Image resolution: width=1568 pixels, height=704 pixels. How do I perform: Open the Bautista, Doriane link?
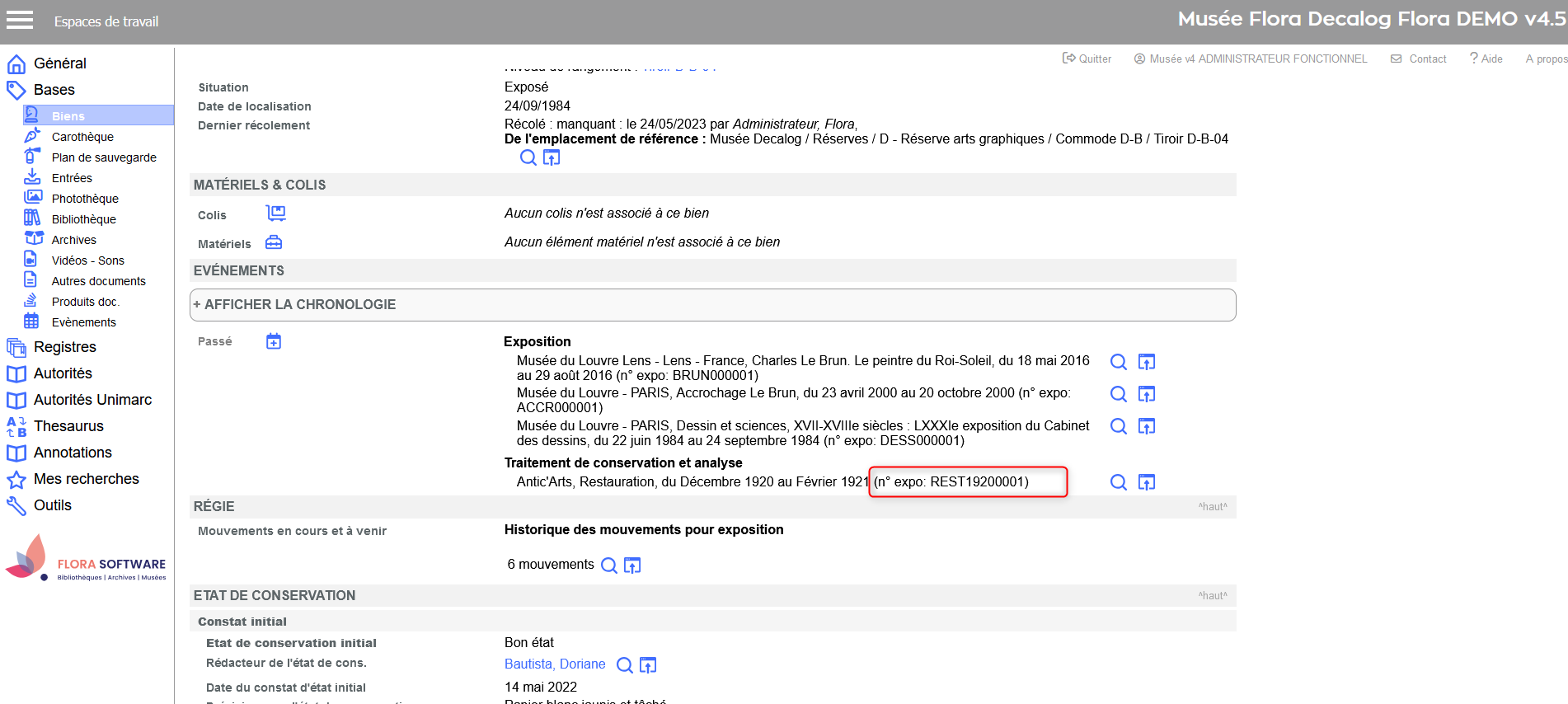coord(554,664)
